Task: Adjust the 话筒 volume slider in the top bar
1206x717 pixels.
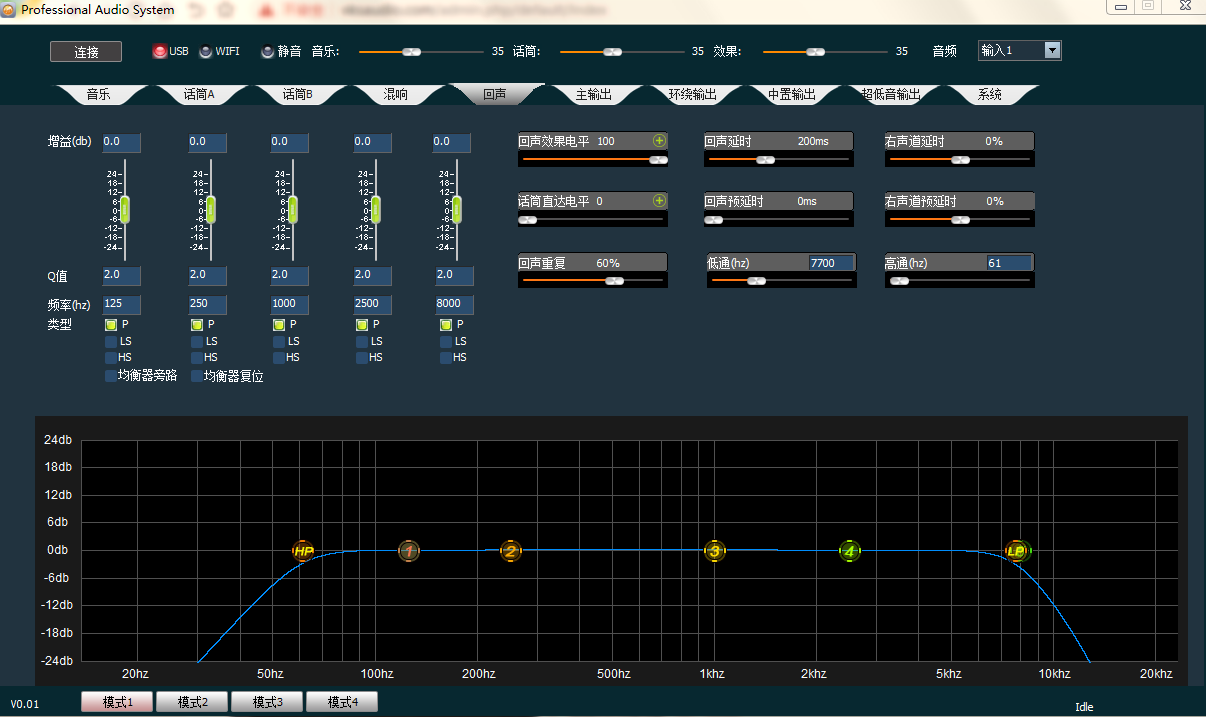Action: click(622, 51)
